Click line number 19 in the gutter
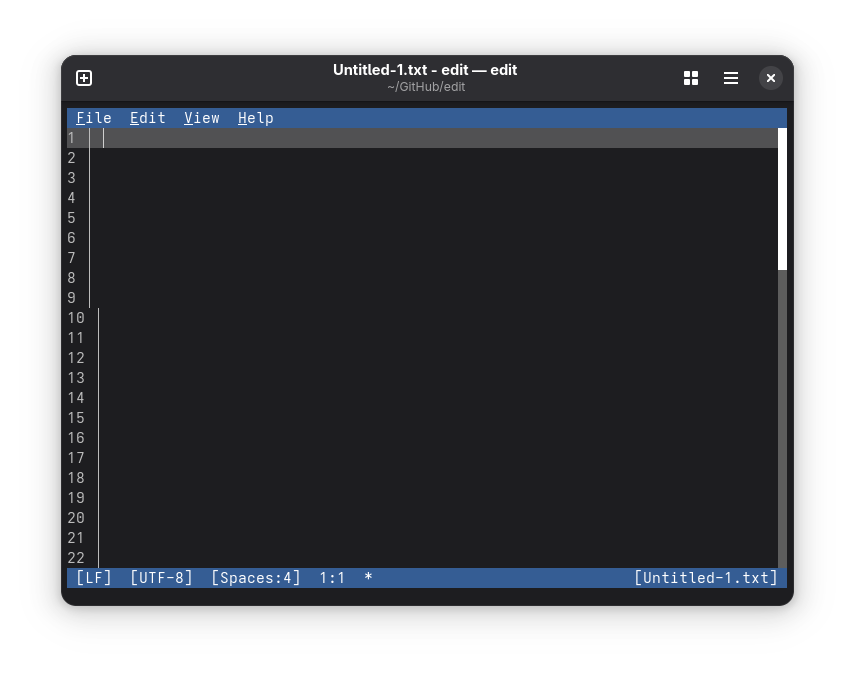Image resolution: width=855 pixels, height=673 pixels. click(x=76, y=498)
